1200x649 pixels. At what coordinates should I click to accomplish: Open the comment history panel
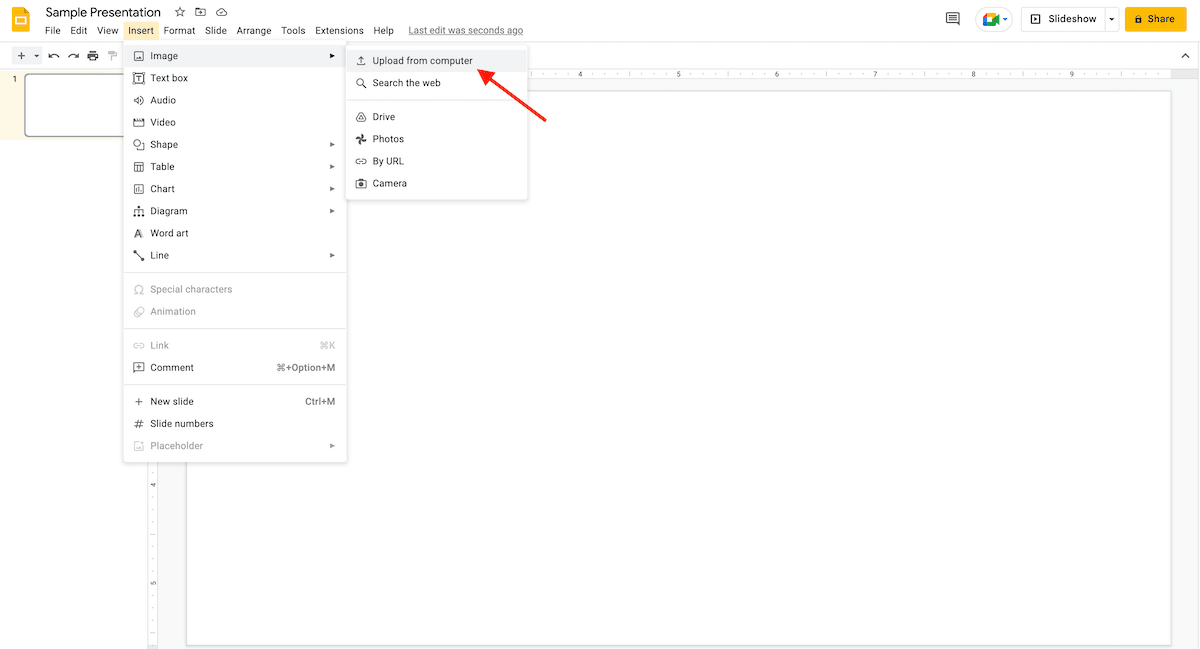pyautogui.click(x=952, y=18)
